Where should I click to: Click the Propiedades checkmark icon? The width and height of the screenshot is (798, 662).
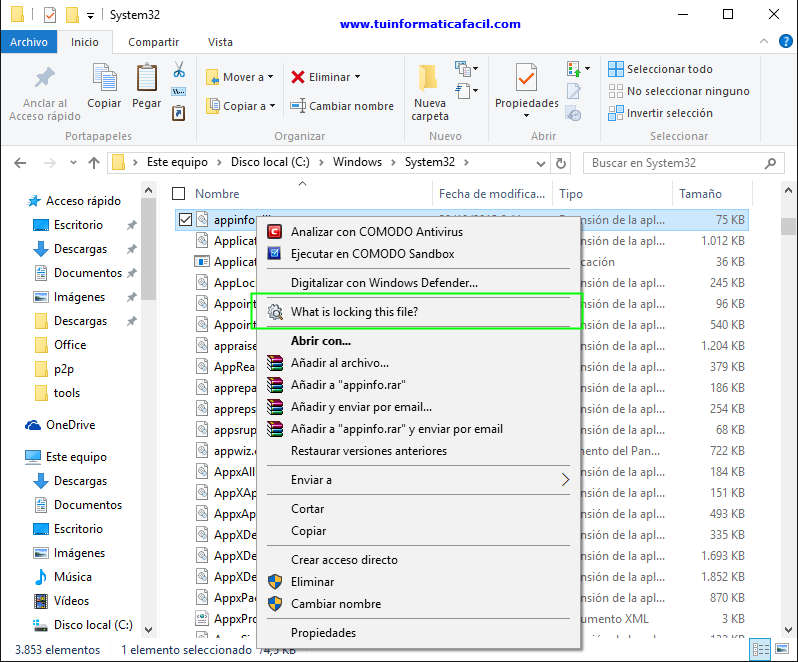pos(526,77)
